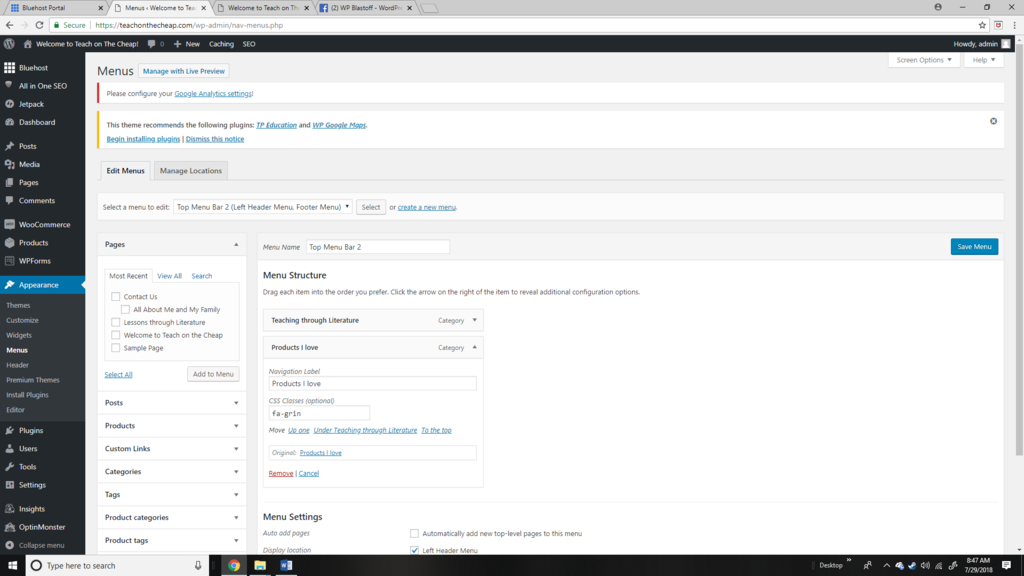This screenshot has height=576, width=1024.
Task: Click inside the Menu Name field
Action: pos(380,245)
